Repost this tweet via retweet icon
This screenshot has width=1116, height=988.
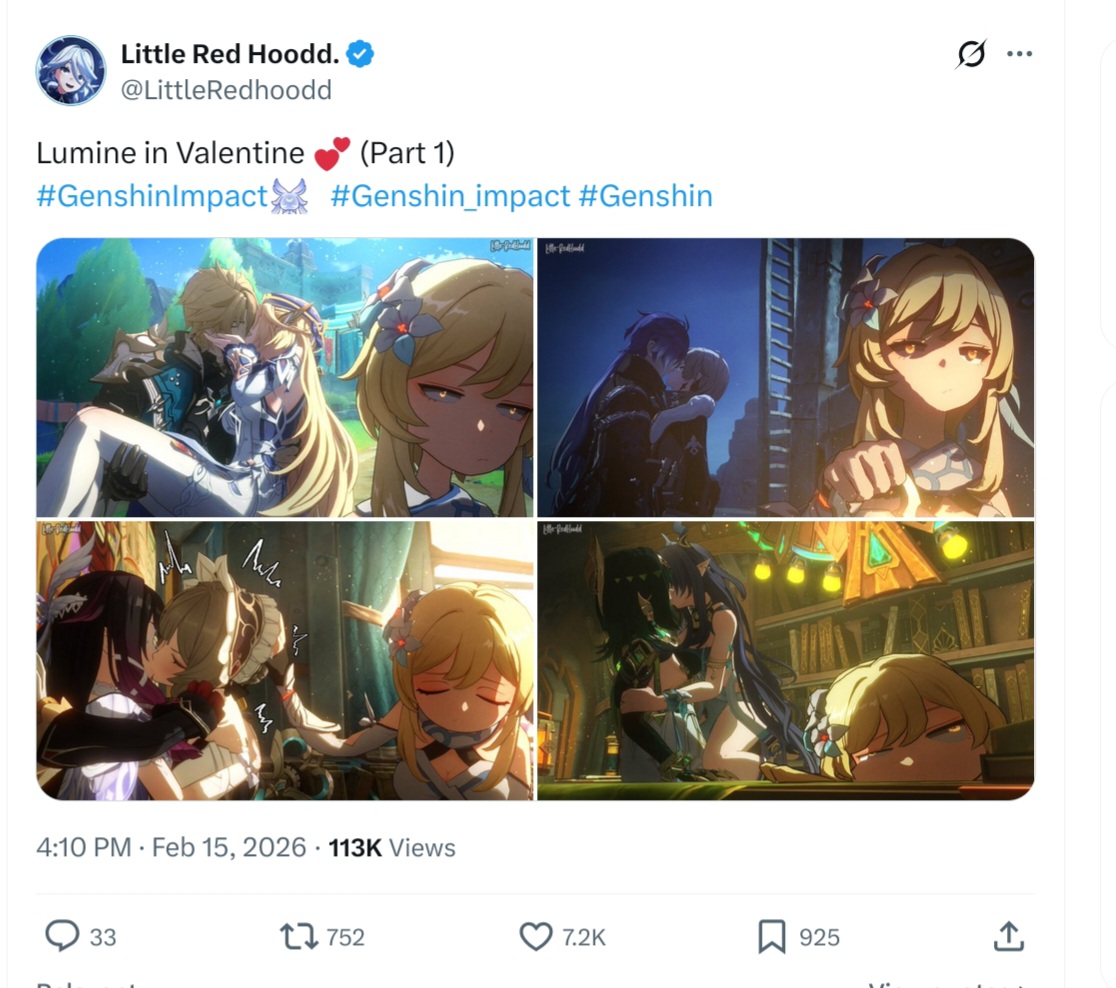tap(299, 937)
